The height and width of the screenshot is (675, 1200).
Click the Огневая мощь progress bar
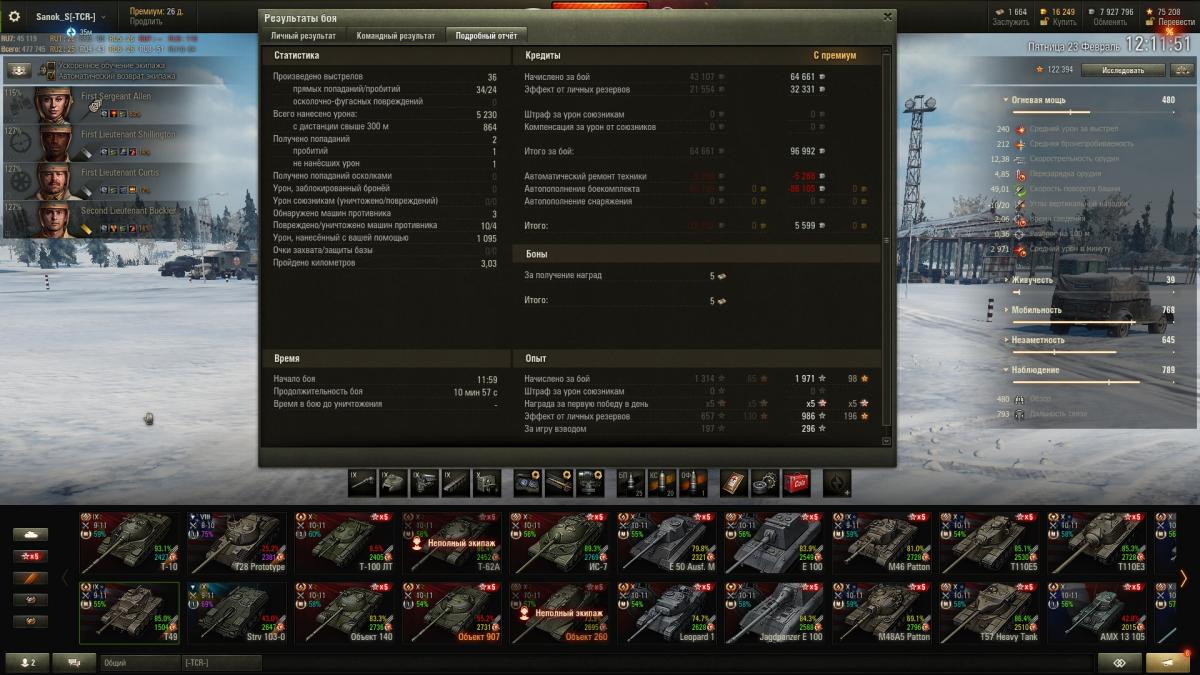(1094, 112)
